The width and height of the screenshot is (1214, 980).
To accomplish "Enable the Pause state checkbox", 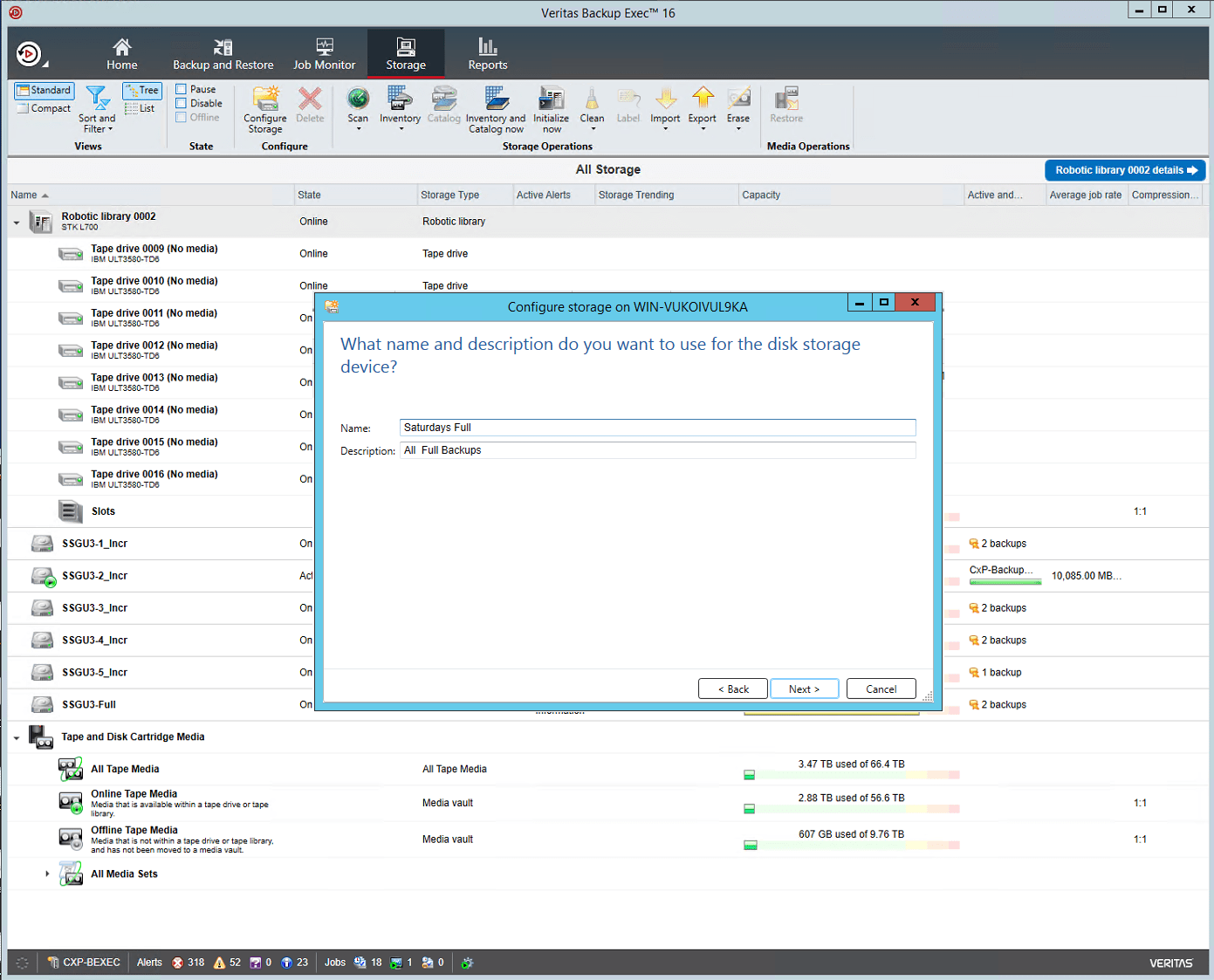I will (183, 89).
